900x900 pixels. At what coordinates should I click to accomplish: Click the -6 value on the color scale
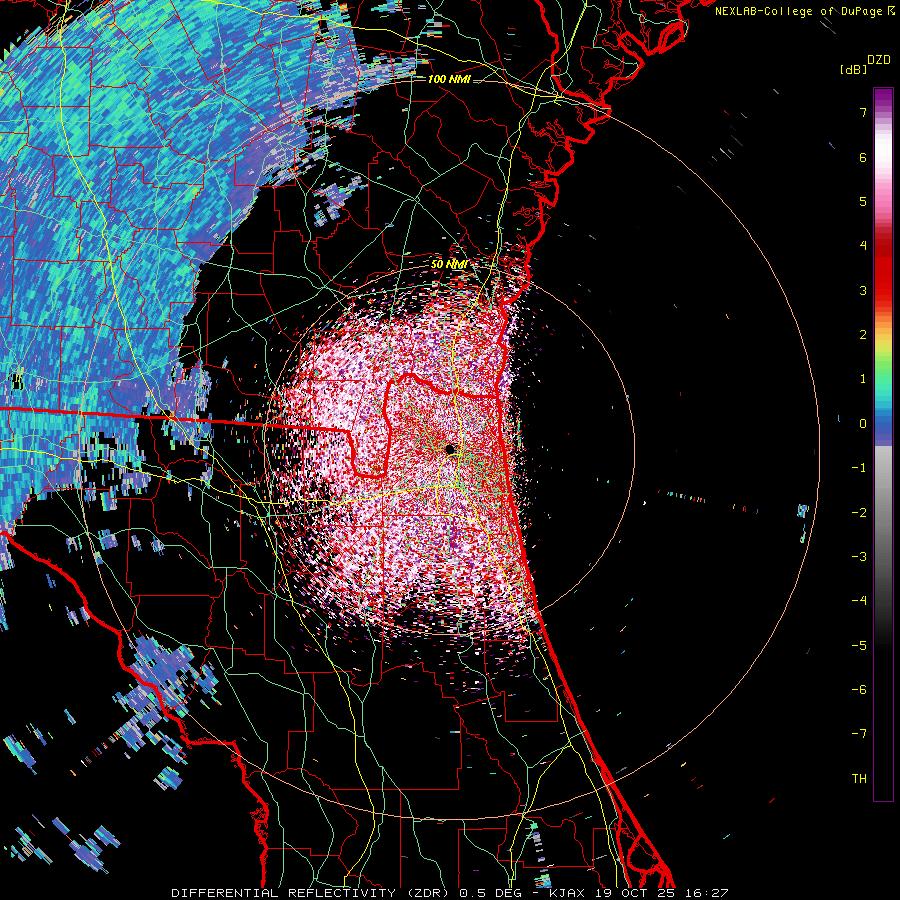859,690
